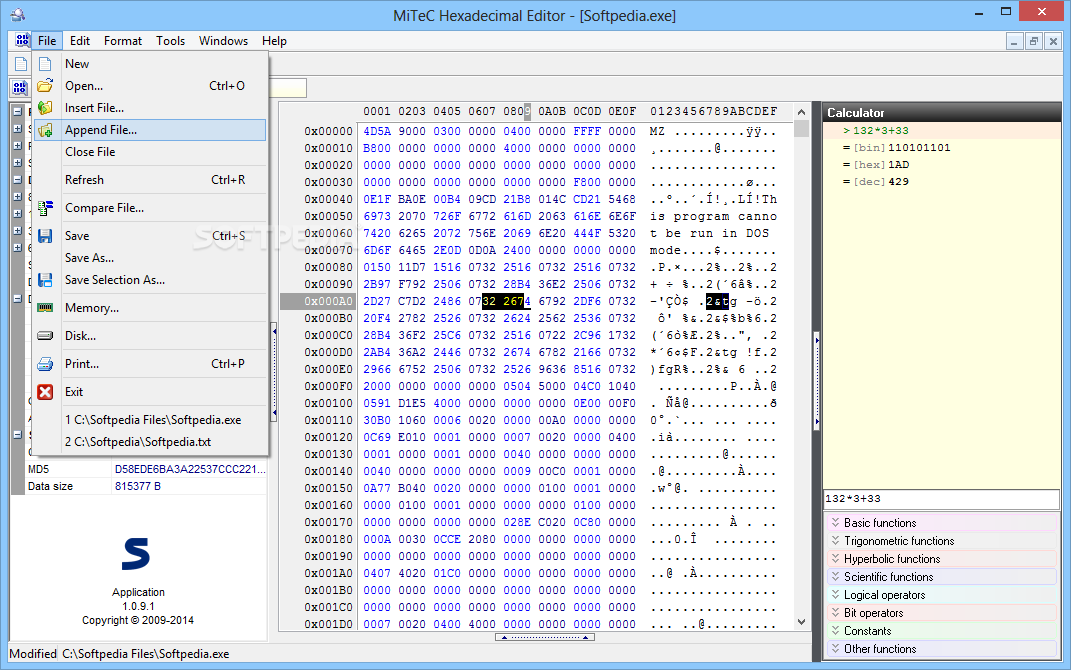Open recent file Softpedia.txt
1071x670 pixels.
[x=150, y=442]
